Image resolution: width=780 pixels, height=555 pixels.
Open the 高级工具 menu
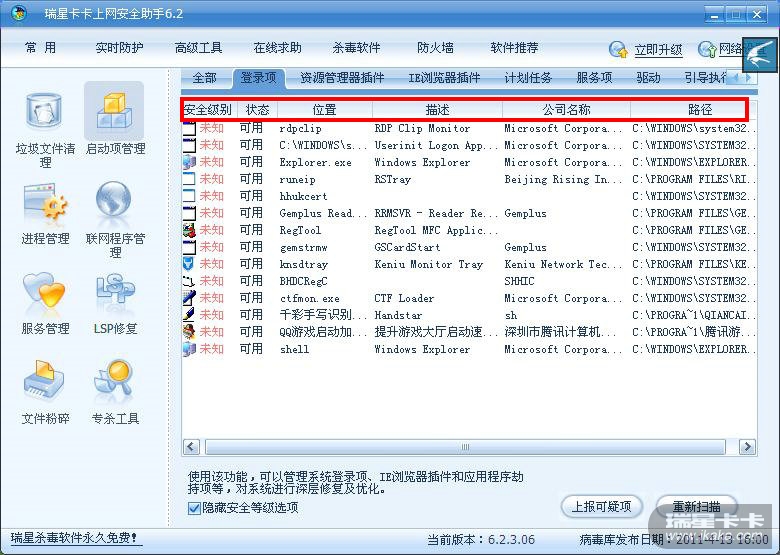(x=198, y=48)
